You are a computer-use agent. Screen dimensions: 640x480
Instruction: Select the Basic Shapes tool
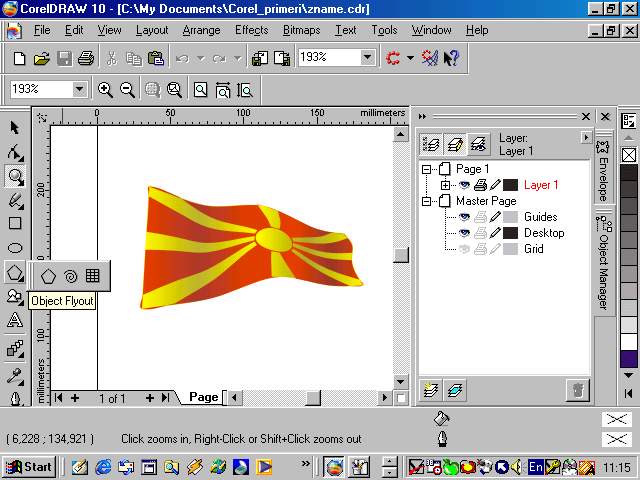click(x=15, y=297)
